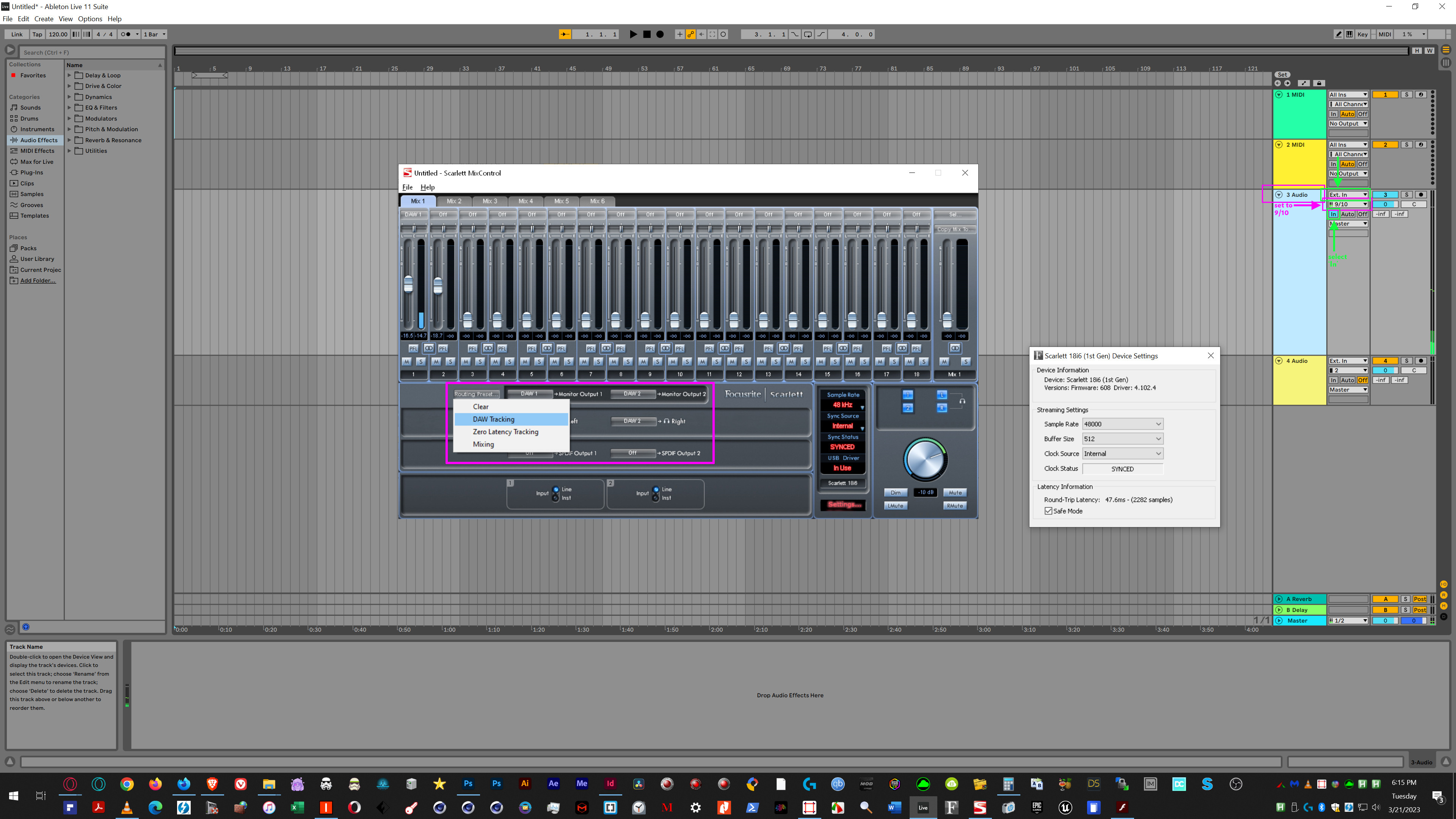Toggle the Draw Mode pencil icon
The width and height of the screenshot is (1456, 819).
[1338, 35]
